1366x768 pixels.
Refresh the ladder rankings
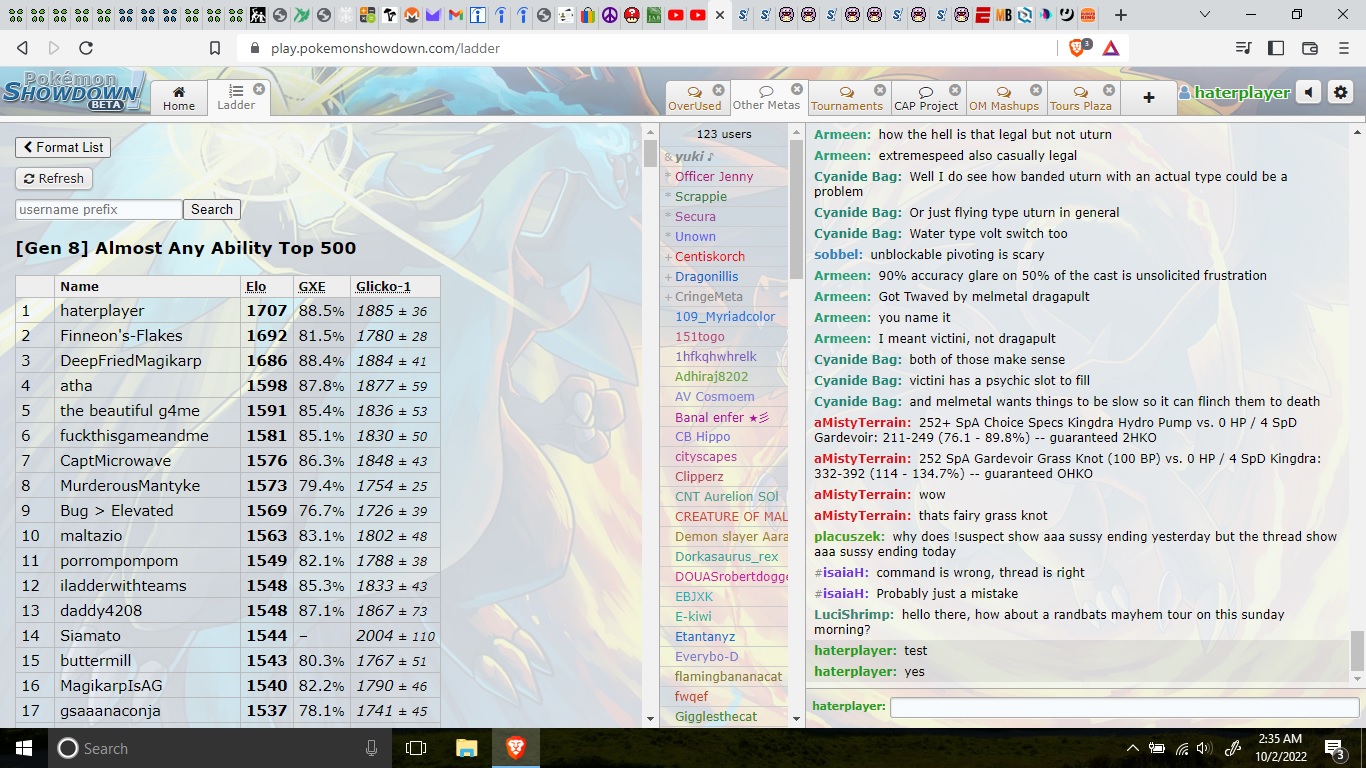pyautogui.click(x=54, y=178)
